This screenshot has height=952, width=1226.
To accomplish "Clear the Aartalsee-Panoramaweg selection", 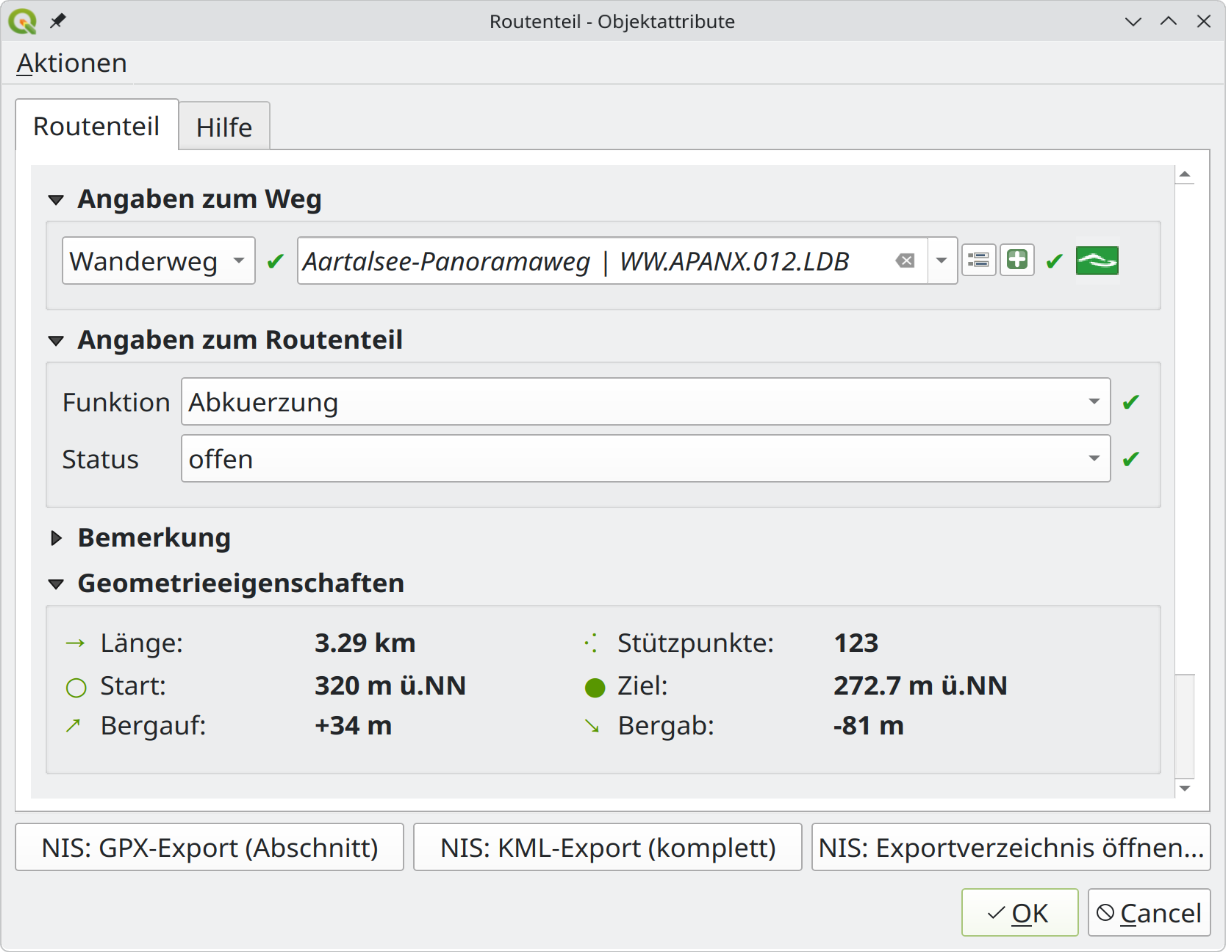I will pos(904,261).
